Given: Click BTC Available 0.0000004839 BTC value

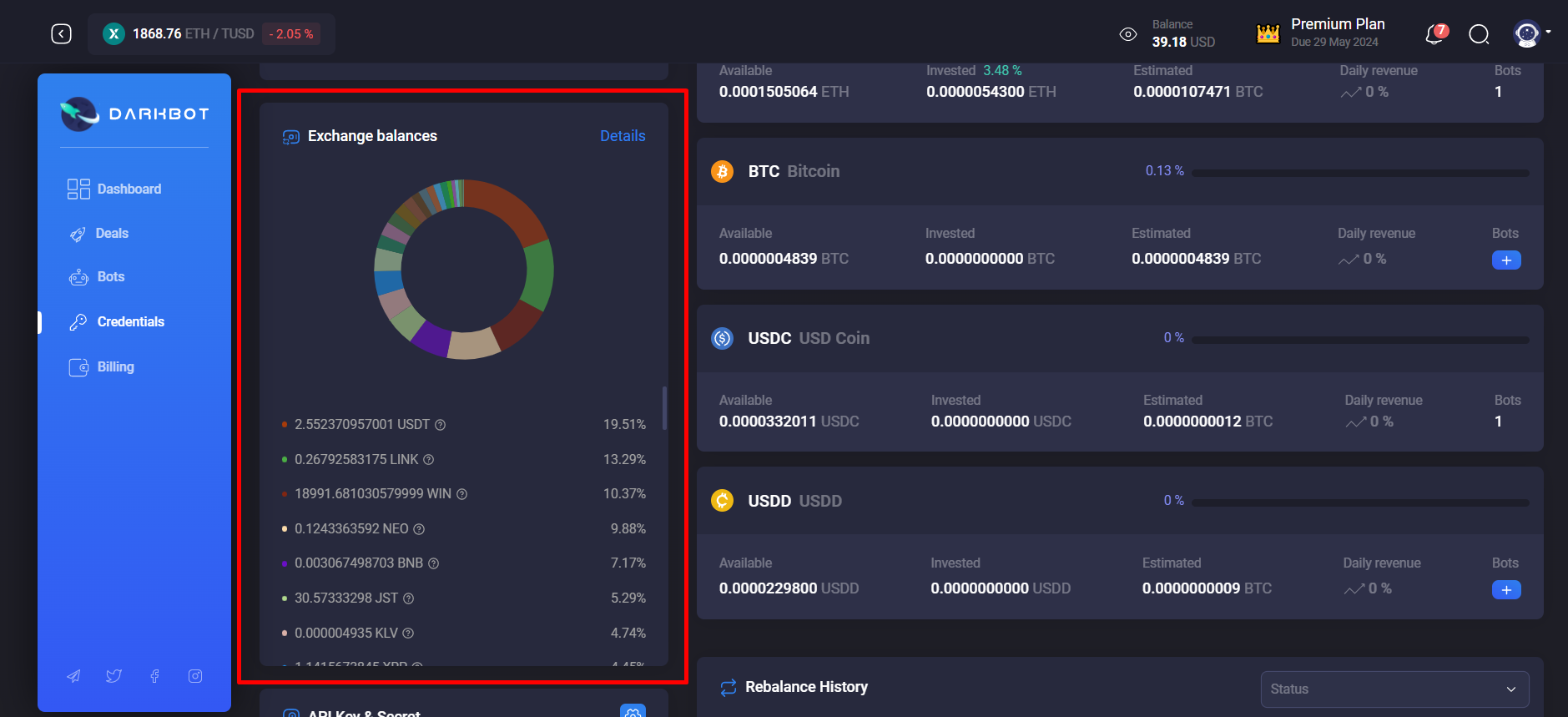Looking at the screenshot, I should point(784,259).
